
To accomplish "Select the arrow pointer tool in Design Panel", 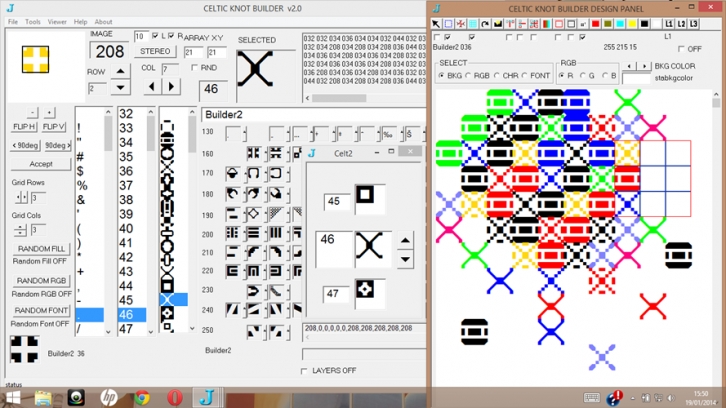I will pos(437,23).
